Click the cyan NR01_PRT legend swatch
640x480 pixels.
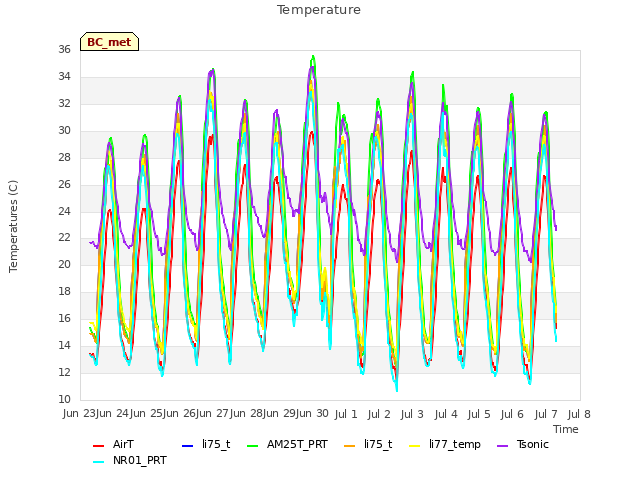(x=98, y=462)
